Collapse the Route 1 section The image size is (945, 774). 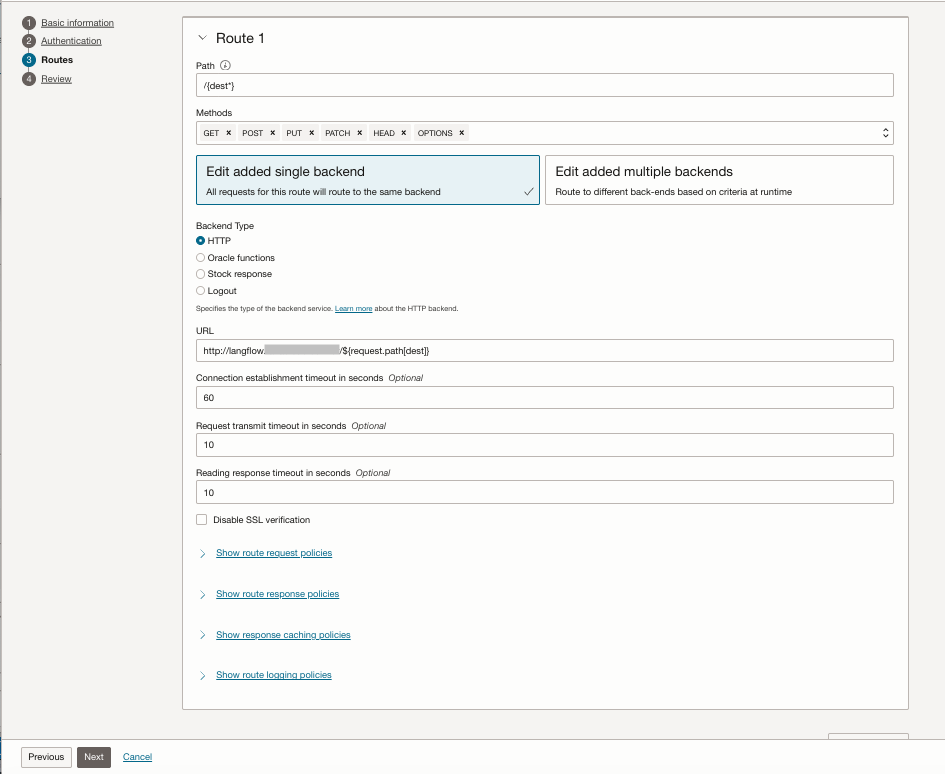[x=203, y=38]
